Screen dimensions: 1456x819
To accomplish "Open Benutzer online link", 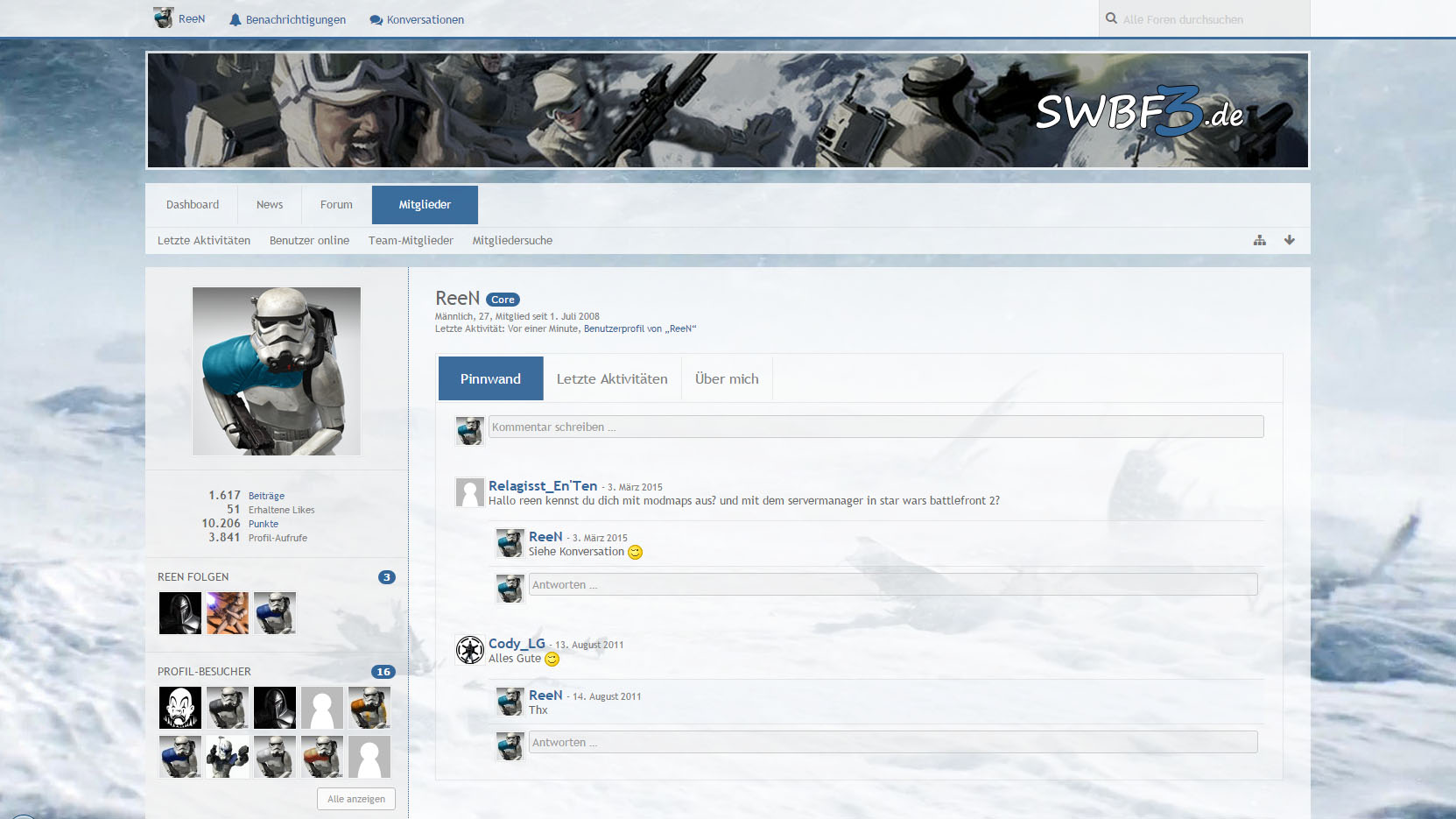I will [x=309, y=241].
